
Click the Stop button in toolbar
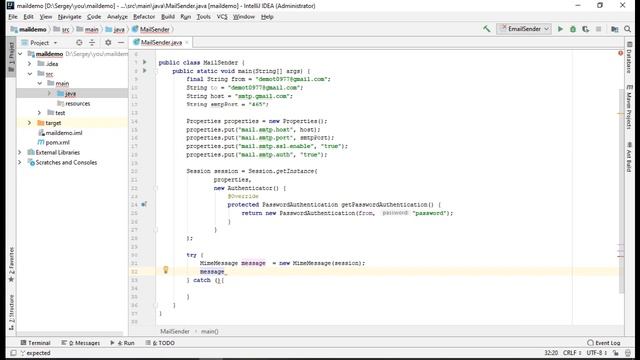point(598,29)
